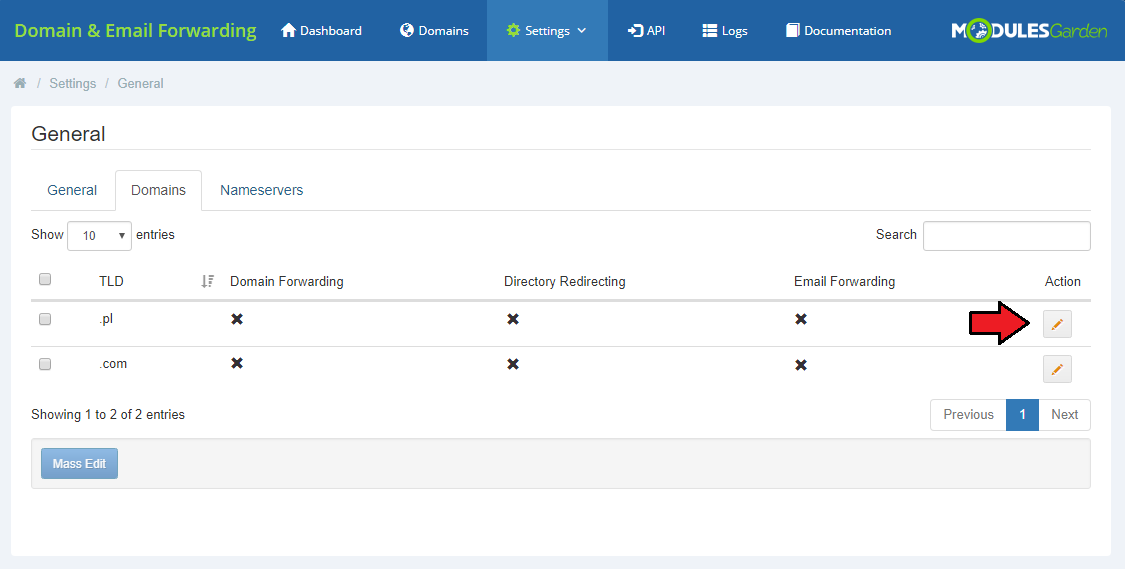
Task: Sort table by TLD sort icon
Action: click(x=207, y=281)
